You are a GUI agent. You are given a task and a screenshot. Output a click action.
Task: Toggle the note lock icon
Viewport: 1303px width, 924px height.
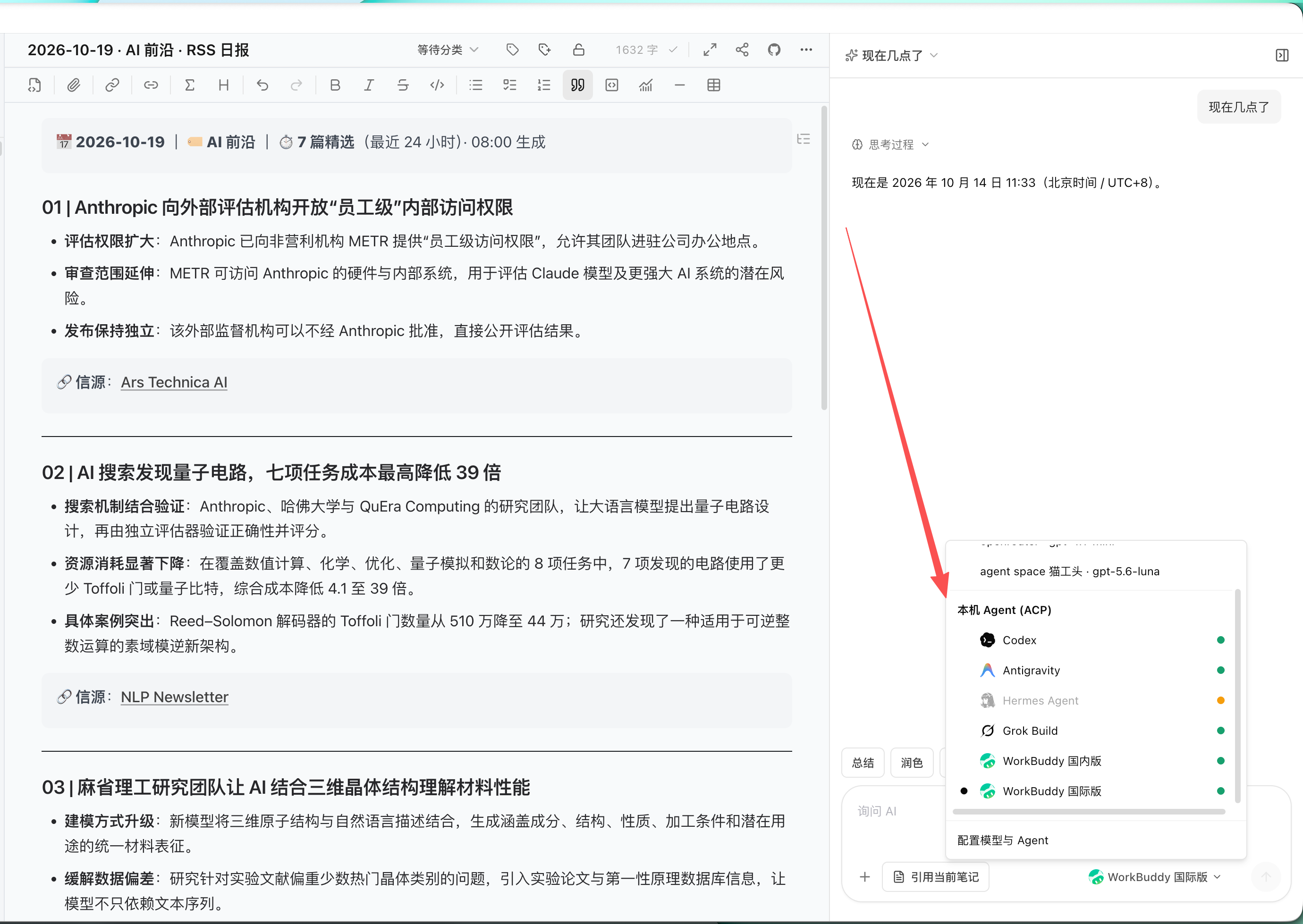point(578,50)
